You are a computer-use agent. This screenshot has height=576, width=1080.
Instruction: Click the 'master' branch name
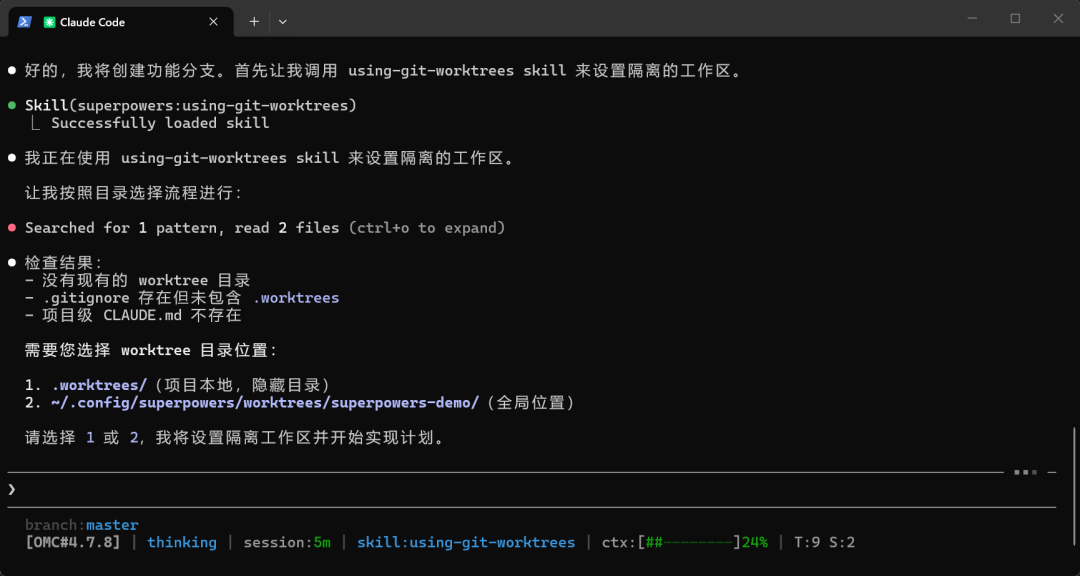click(x=112, y=525)
